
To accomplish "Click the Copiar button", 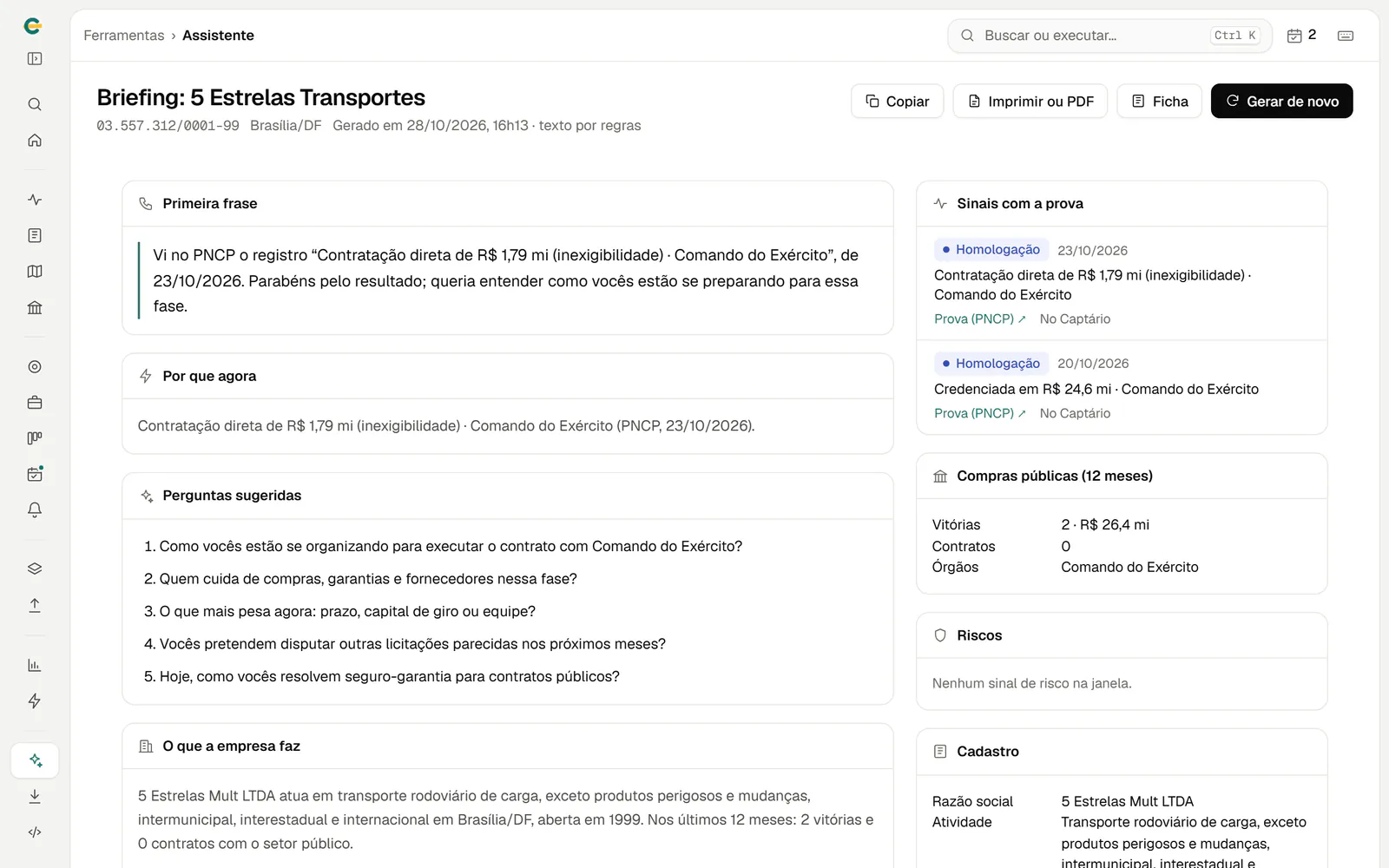I will [897, 102].
